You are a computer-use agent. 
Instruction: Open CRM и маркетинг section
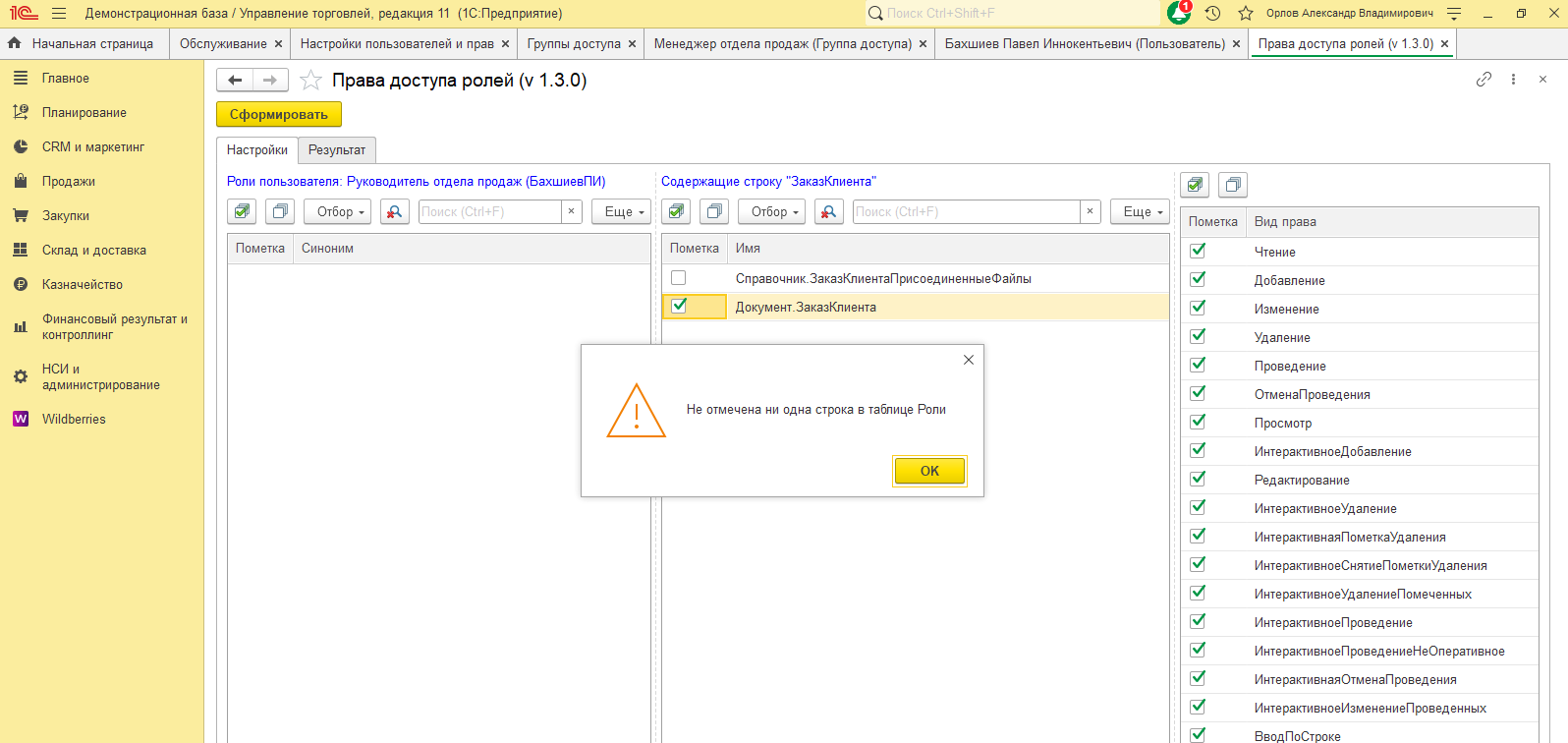coord(93,147)
